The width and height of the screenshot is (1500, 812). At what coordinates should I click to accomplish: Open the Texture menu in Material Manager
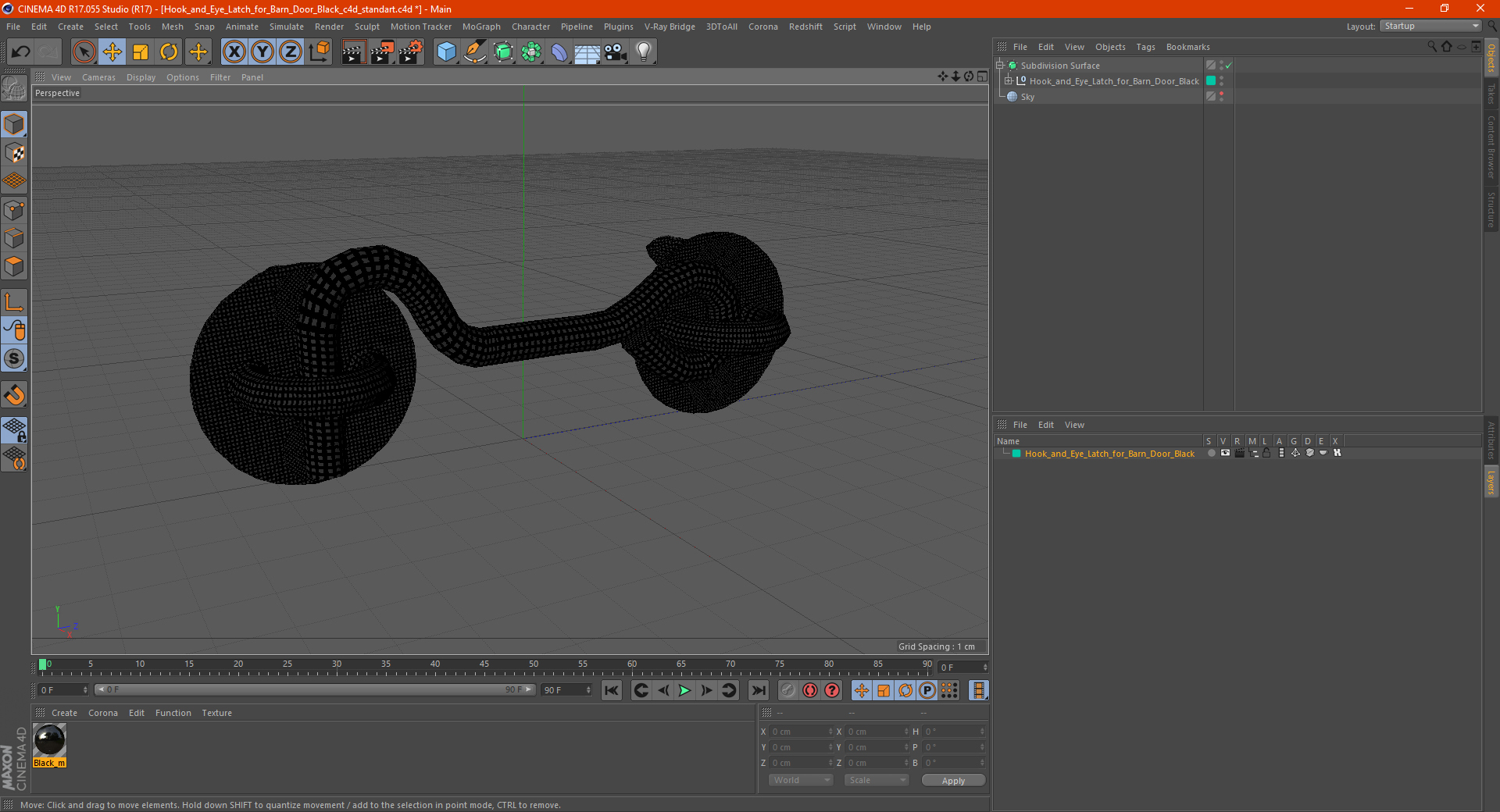pos(216,713)
